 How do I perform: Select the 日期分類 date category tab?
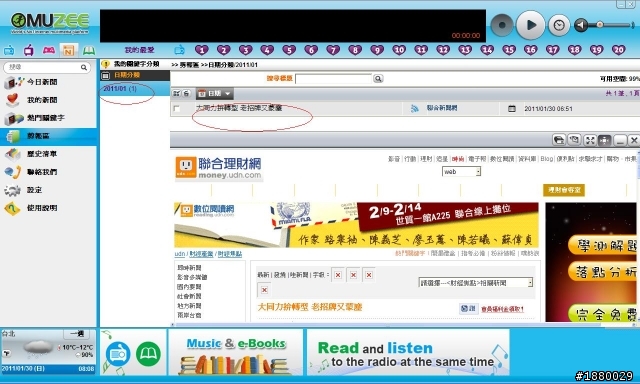pyautogui.click(x=135, y=75)
